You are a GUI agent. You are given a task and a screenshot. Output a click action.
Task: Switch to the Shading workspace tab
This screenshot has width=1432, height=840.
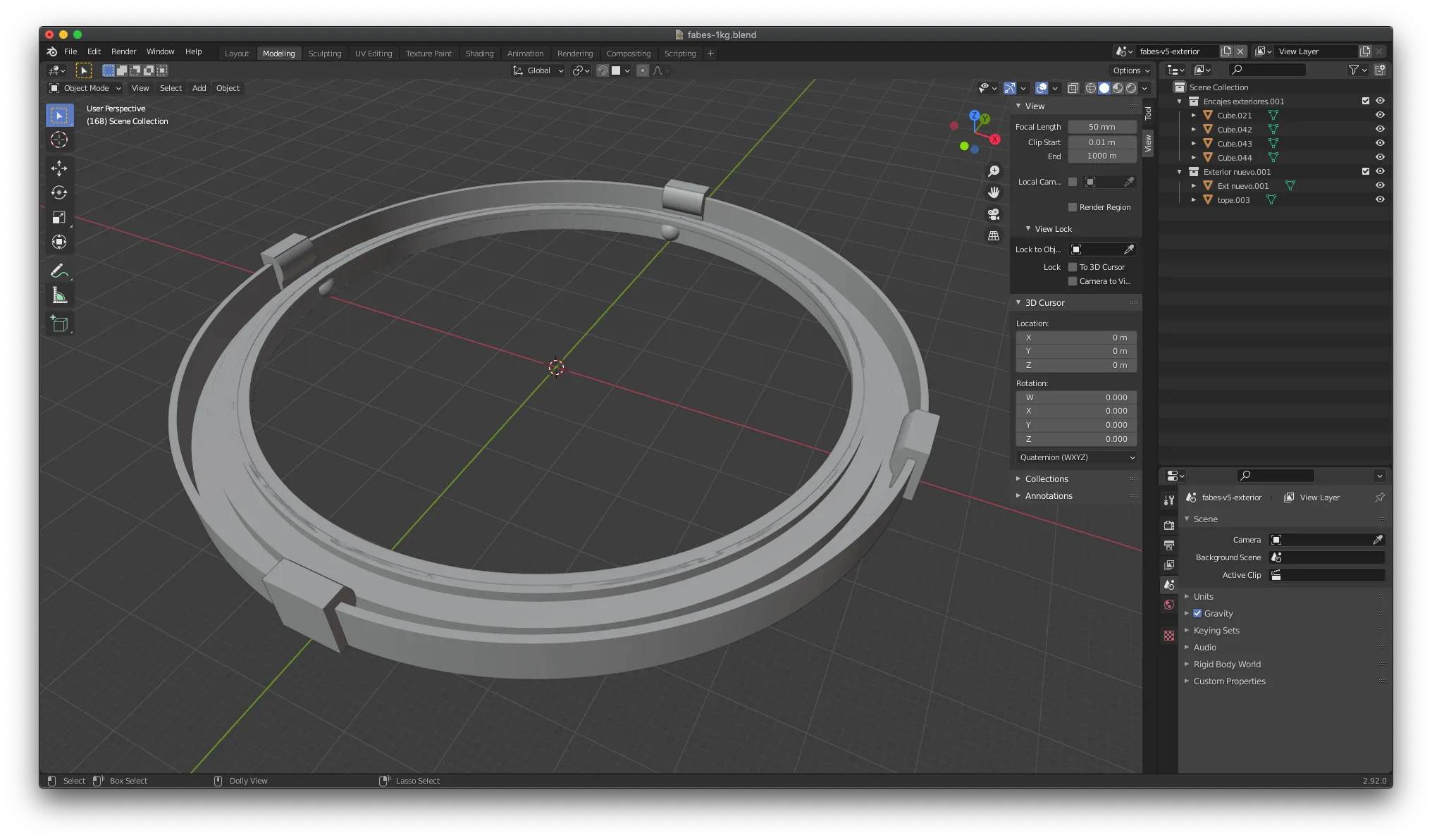click(x=479, y=53)
